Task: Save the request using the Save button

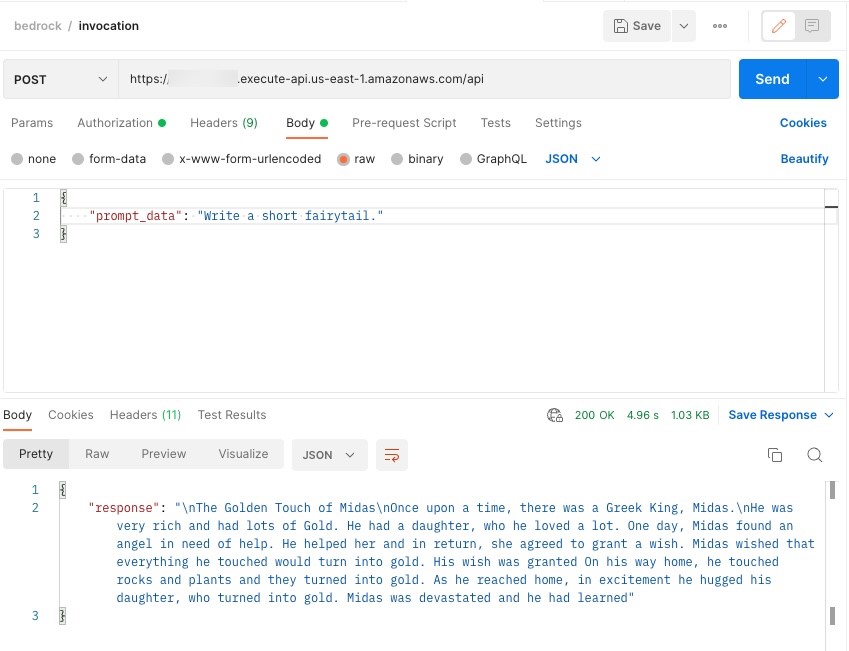Action: pos(637,26)
